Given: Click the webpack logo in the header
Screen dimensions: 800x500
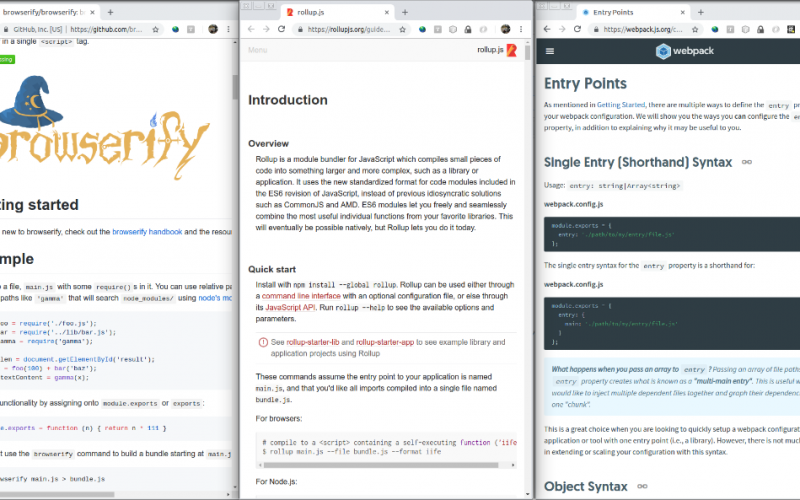Looking at the screenshot, I should click(x=684, y=51).
